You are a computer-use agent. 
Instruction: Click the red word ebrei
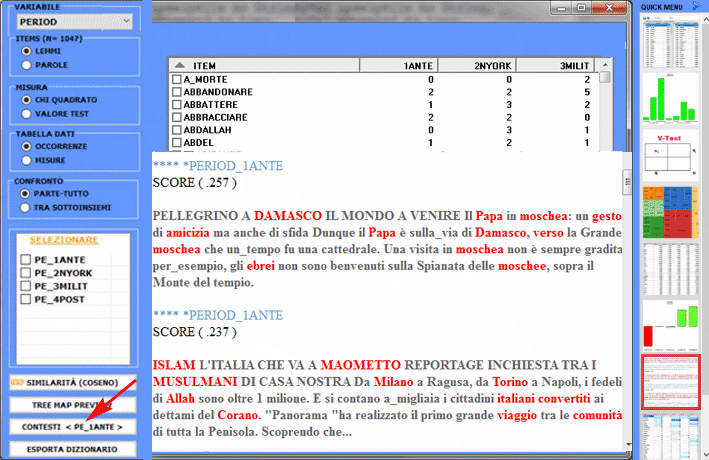[260, 266]
